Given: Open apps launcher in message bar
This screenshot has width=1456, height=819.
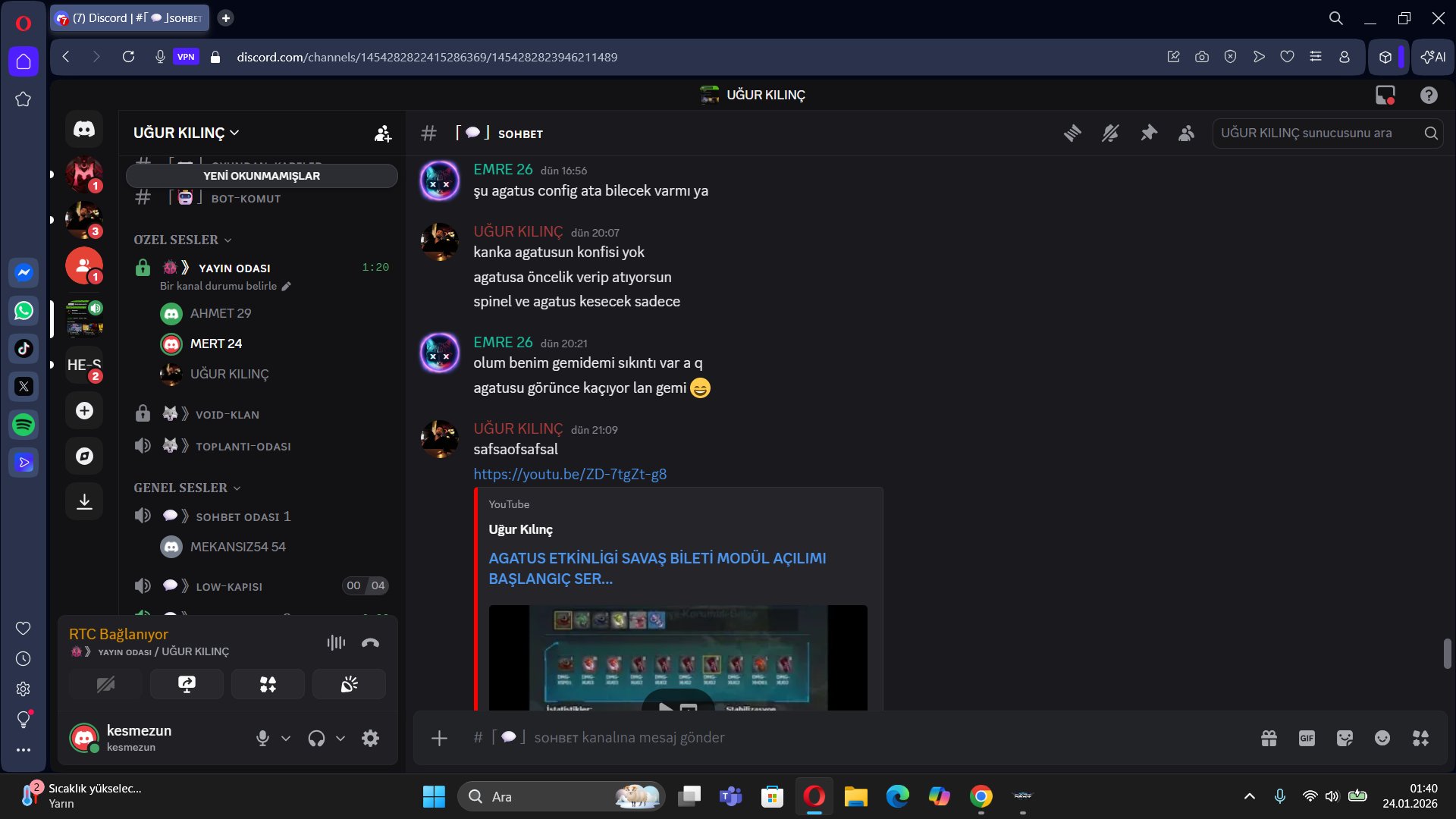Looking at the screenshot, I should [1420, 738].
